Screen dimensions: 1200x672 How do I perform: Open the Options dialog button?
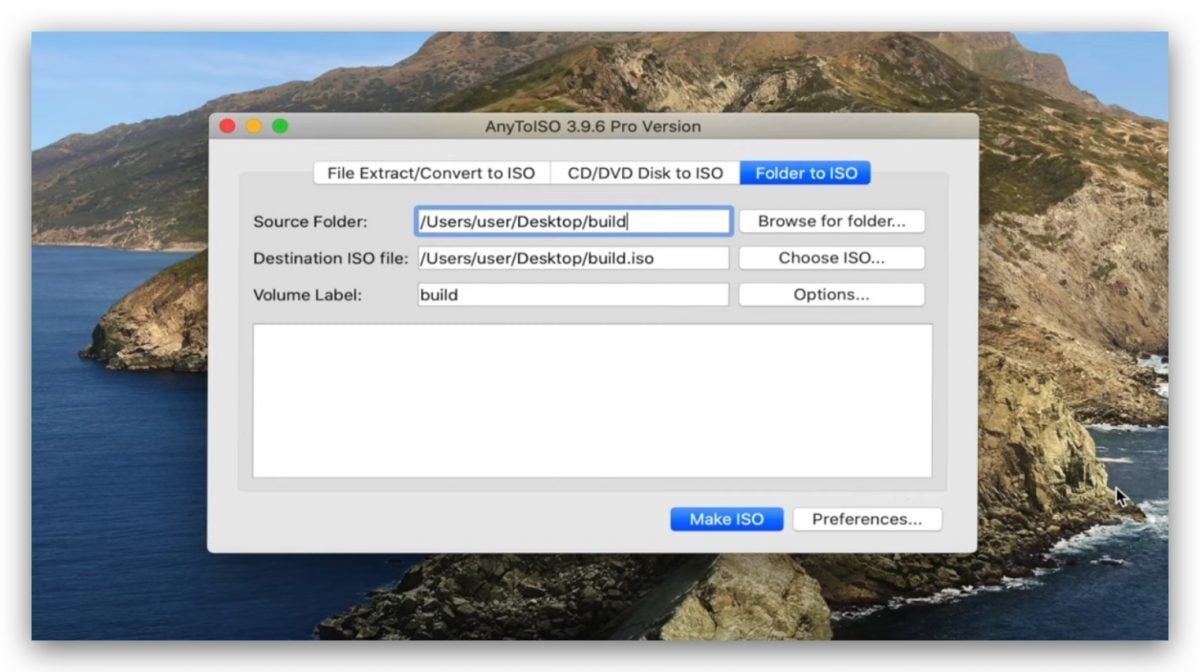coord(832,295)
